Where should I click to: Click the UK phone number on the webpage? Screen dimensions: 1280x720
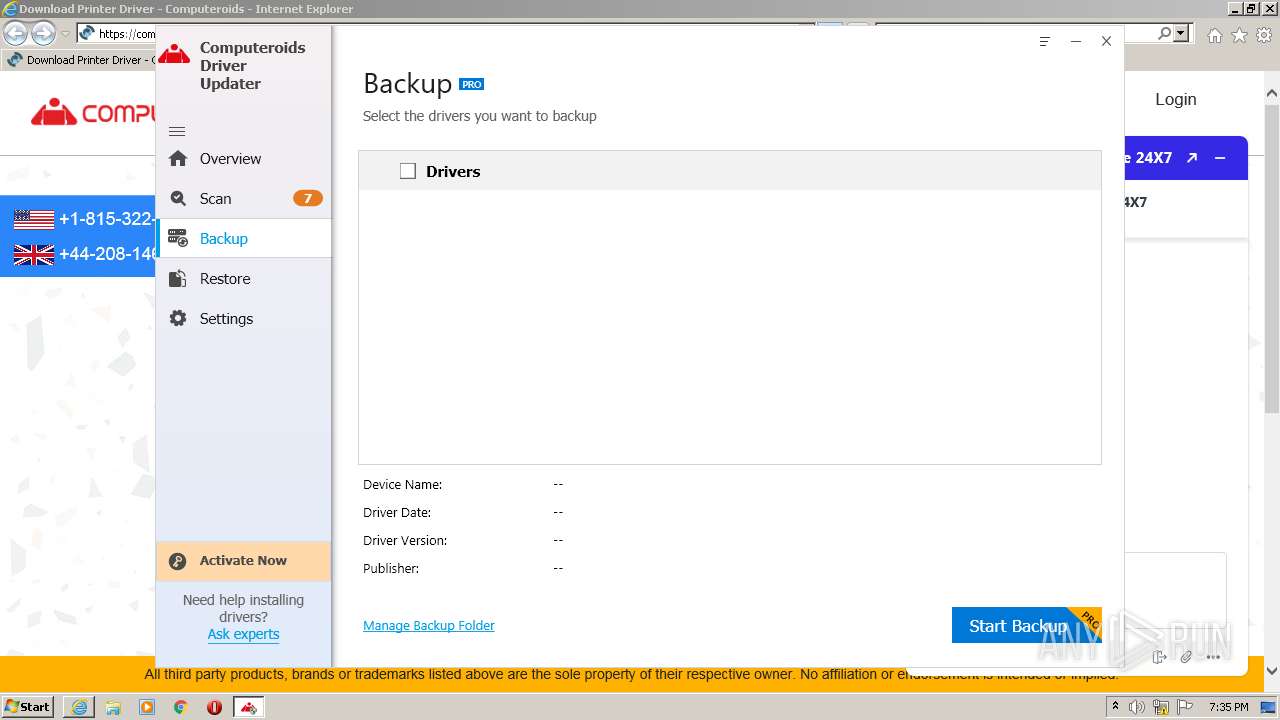pos(108,254)
